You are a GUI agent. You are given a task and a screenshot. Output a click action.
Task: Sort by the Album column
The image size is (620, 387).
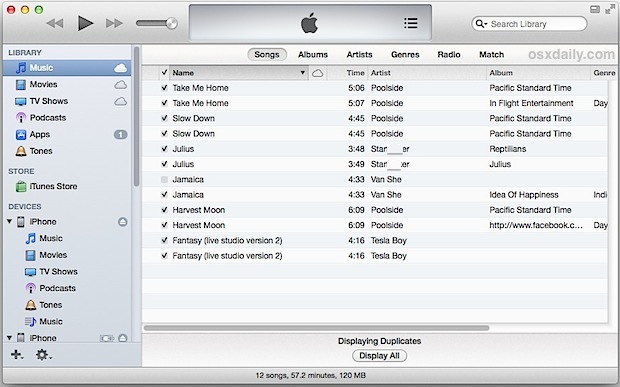538,73
